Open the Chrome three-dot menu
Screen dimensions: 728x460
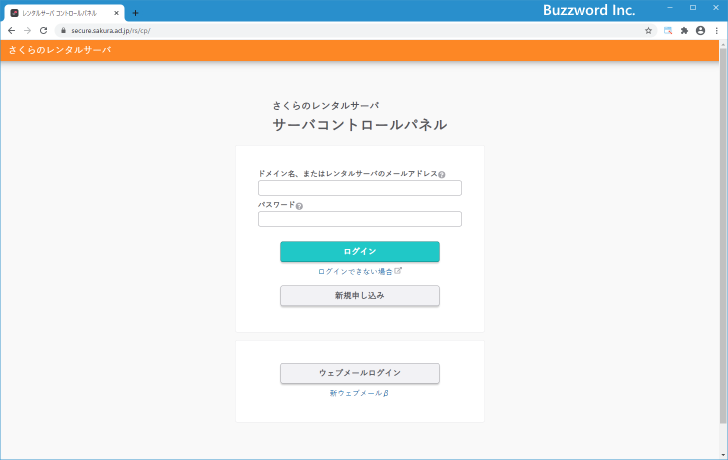coord(717,31)
